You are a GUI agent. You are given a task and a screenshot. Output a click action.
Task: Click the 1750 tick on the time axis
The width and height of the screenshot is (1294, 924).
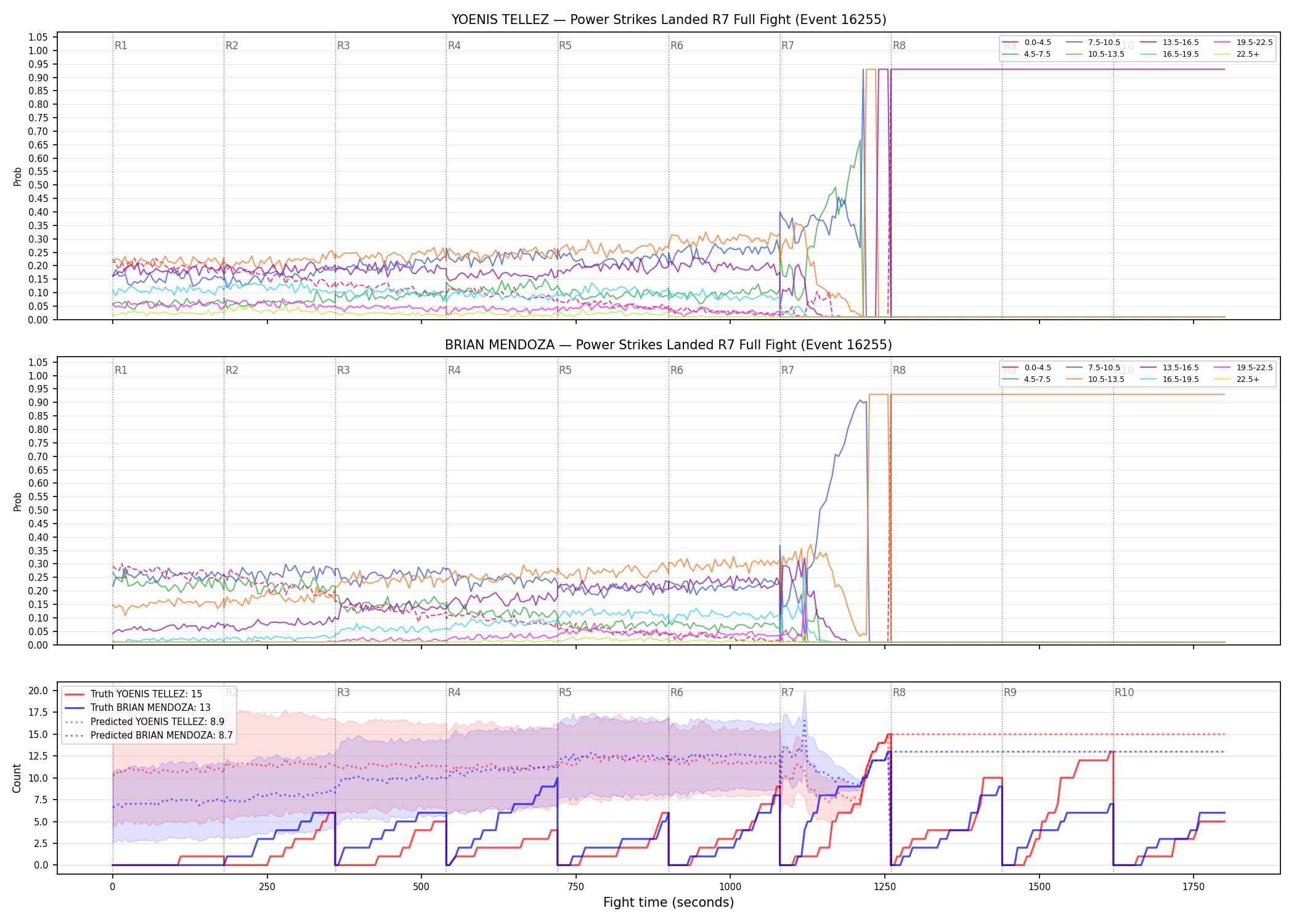click(1194, 887)
